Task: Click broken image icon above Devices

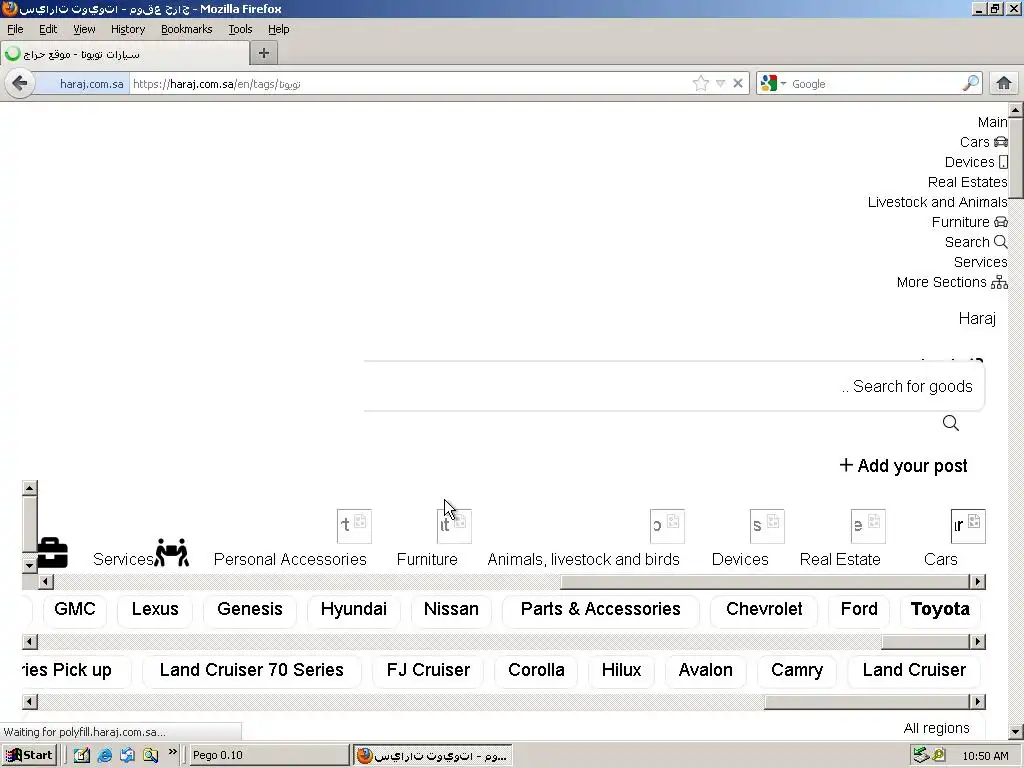Action: (x=767, y=526)
